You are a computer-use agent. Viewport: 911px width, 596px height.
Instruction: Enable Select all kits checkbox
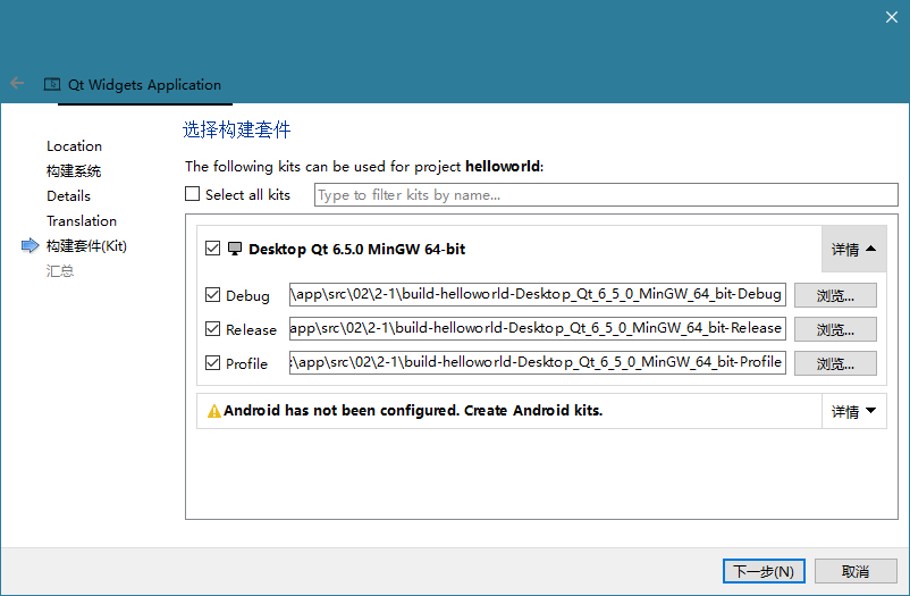[192, 194]
